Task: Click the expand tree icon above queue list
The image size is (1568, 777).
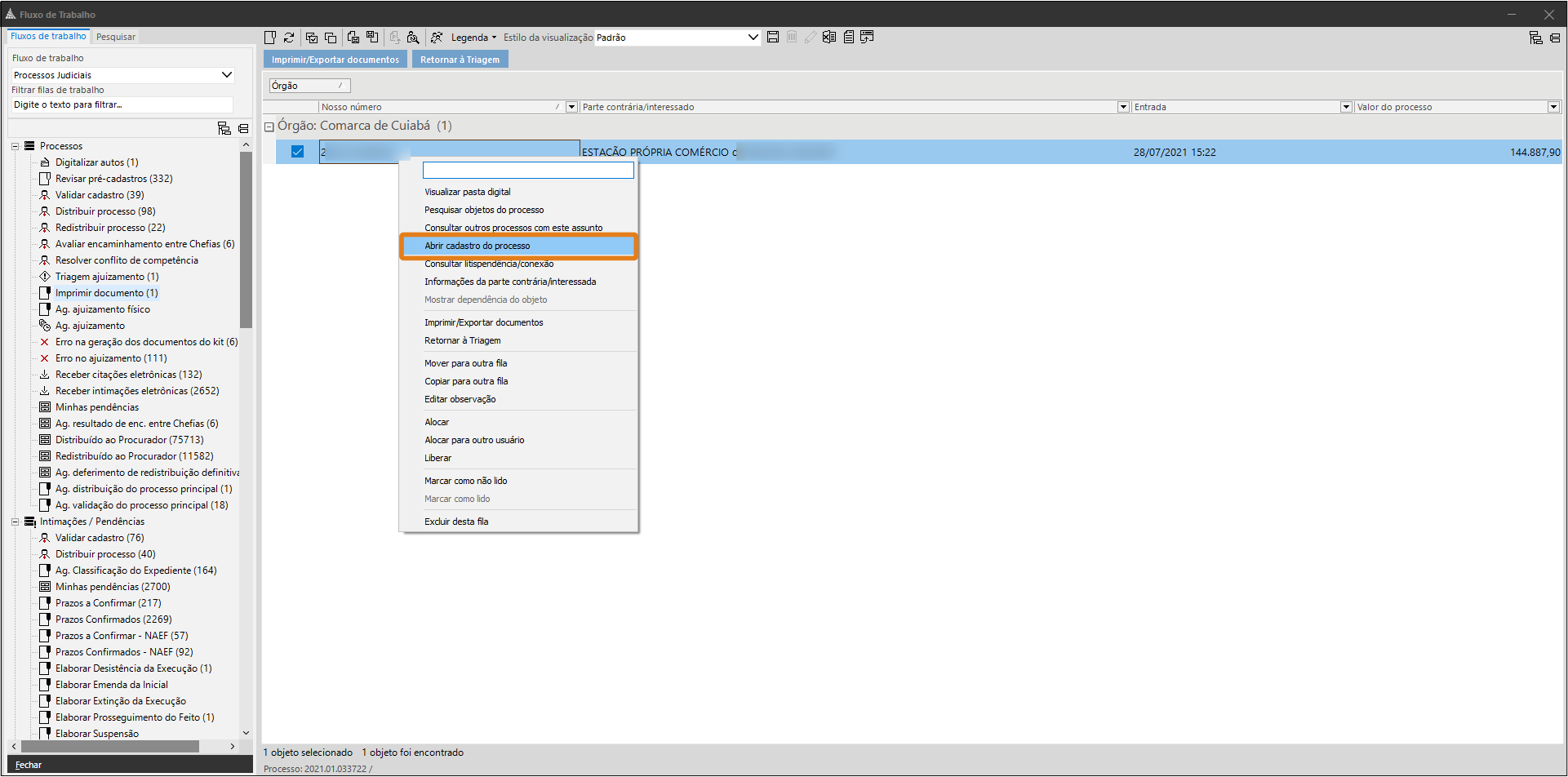Action: coord(224,128)
